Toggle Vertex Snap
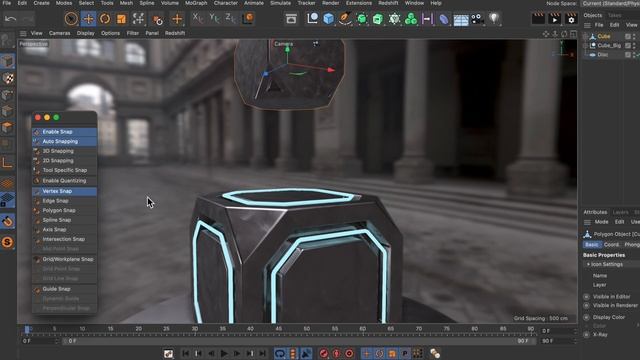The height and width of the screenshot is (360, 640). (x=64, y=191)
